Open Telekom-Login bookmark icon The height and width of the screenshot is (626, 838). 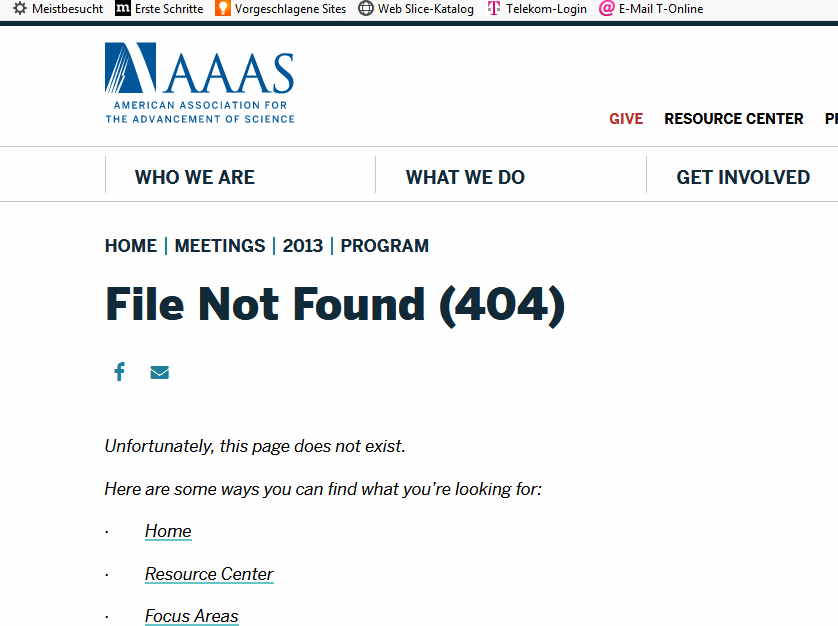tap(494, 9)
